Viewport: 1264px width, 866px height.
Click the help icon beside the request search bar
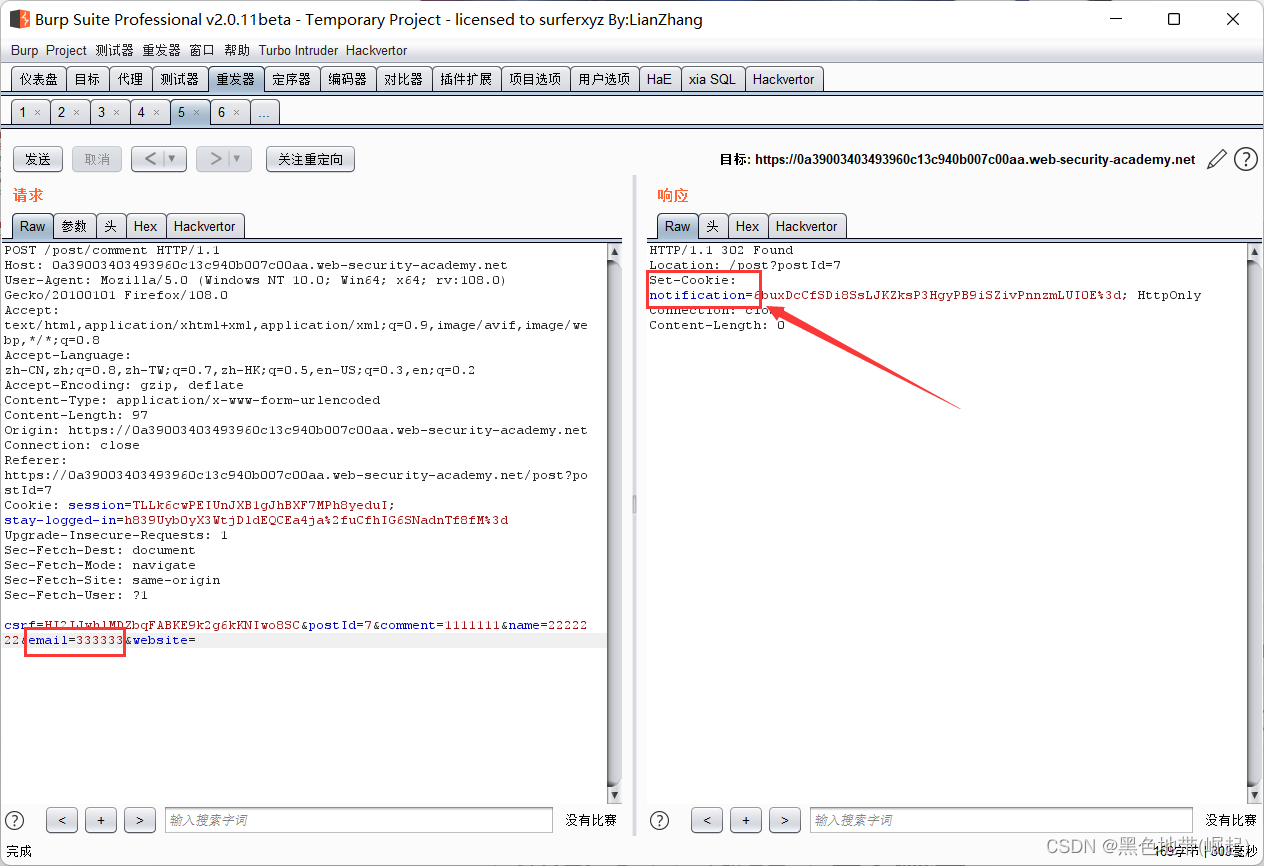[15, 820]
